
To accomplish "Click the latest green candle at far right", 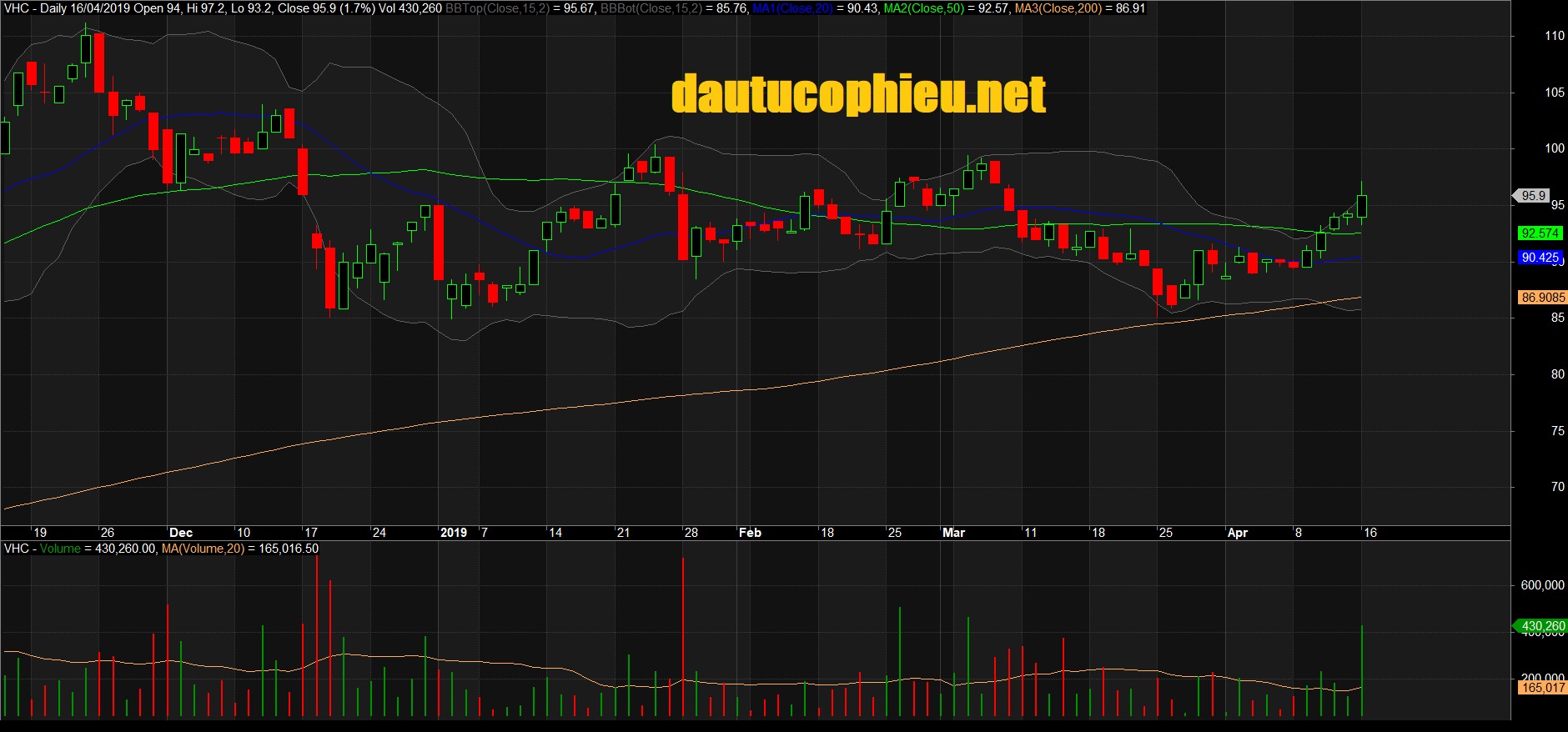I will (1362, 206).
